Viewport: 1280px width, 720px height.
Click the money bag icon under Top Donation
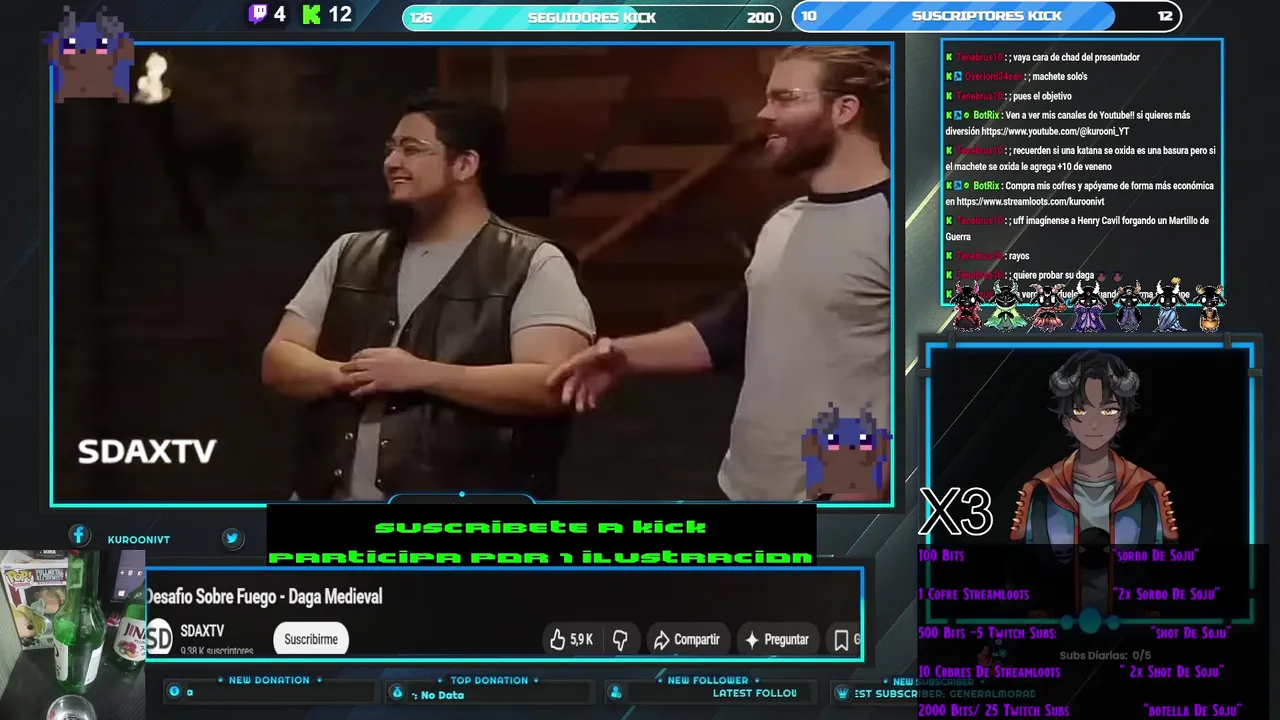[397, 693]
